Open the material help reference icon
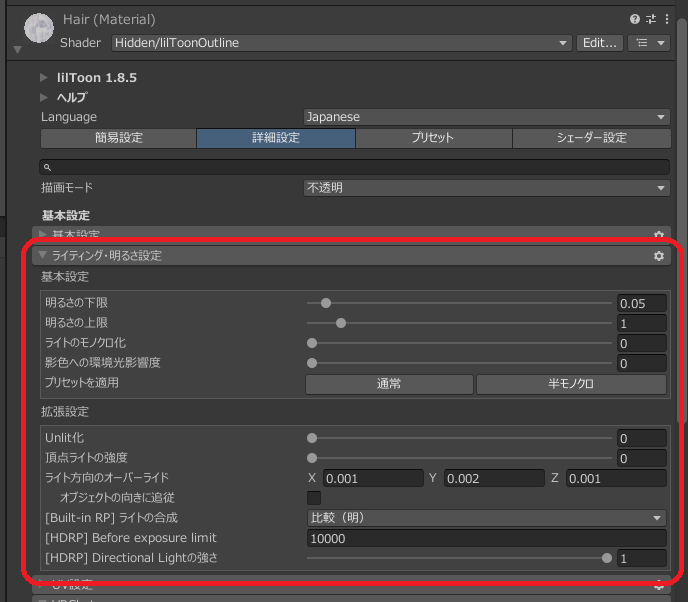The width and height of the screenshot is (688, 602). 634,19
